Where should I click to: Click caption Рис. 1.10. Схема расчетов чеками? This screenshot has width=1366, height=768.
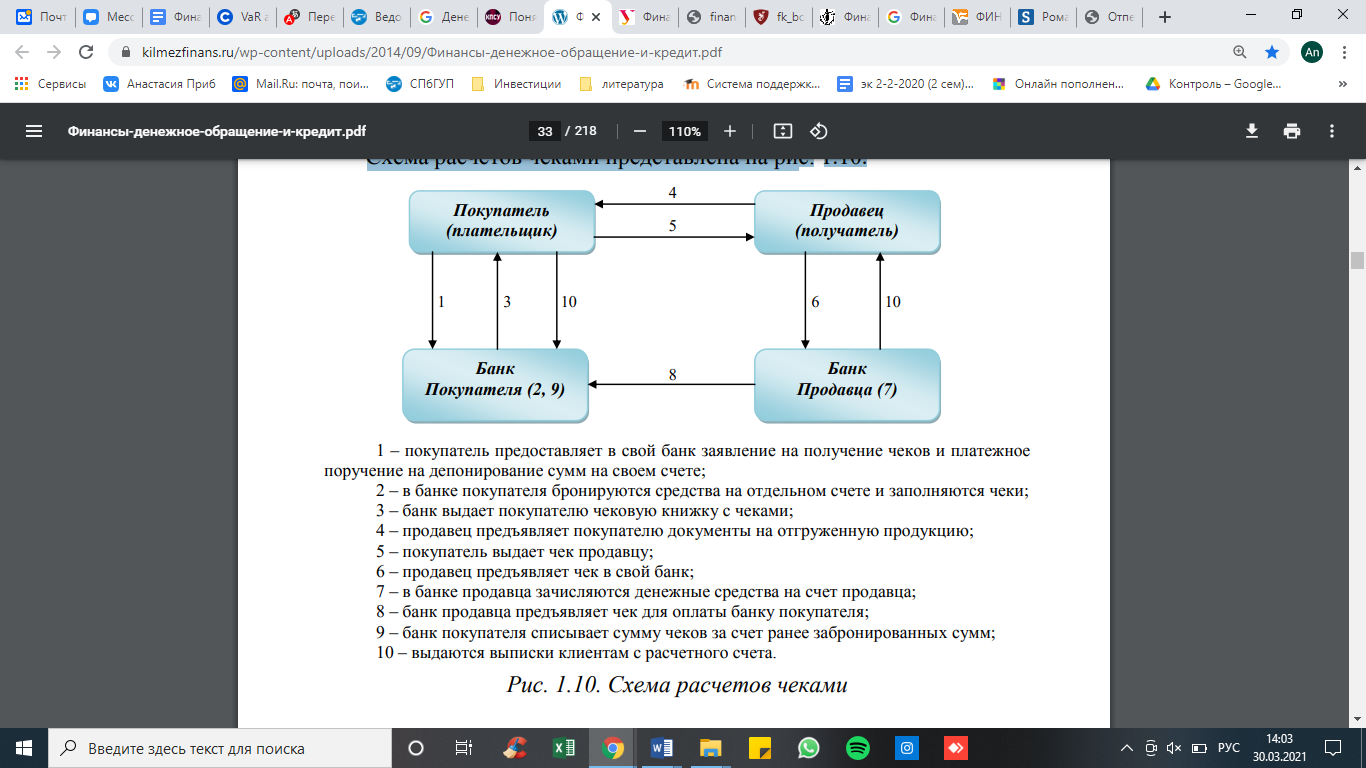tap(677, 685)
